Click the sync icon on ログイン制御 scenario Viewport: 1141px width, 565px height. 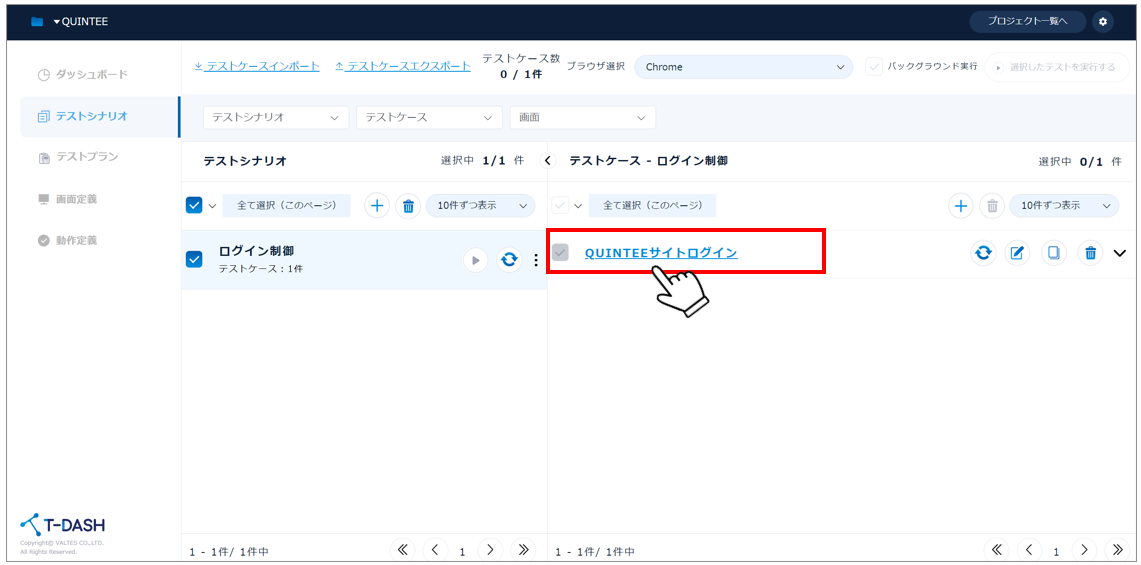(509, 260)
